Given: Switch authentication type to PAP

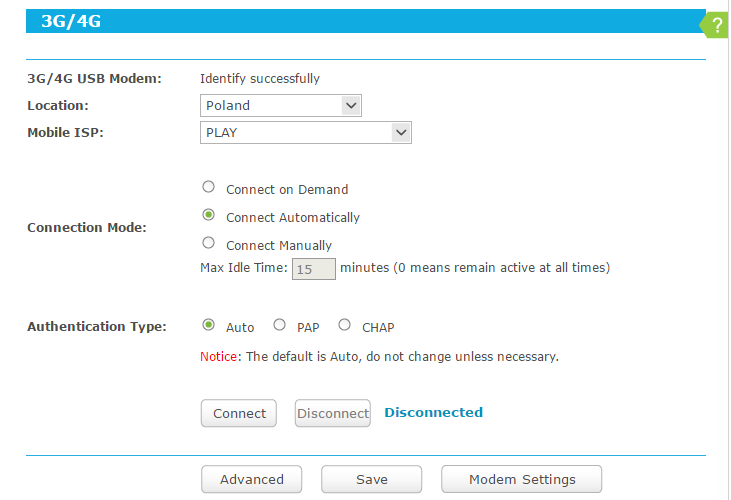Looking at the screenshot, I should click(280, 325).
